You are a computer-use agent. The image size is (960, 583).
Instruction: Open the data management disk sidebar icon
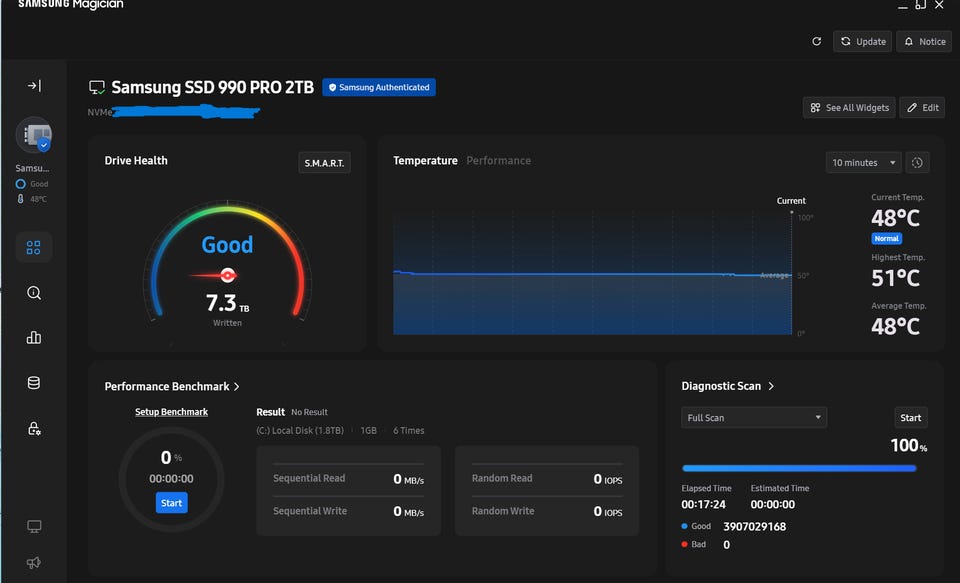tap(34, 383)
